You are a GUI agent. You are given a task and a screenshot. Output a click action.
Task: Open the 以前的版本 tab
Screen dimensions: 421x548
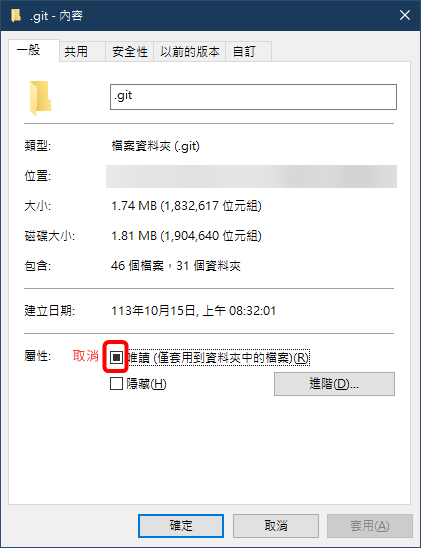[190, 52]
